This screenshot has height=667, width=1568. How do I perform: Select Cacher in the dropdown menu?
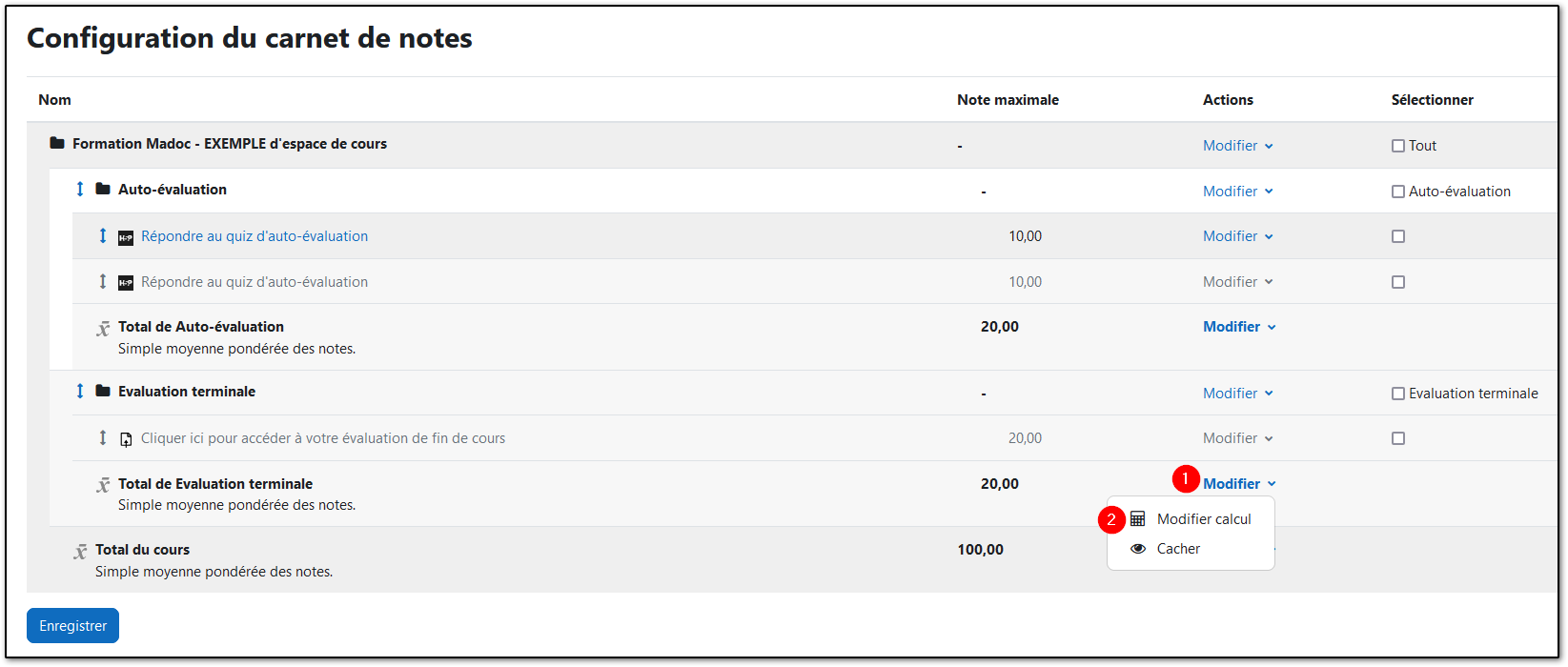click(1178, 549)
